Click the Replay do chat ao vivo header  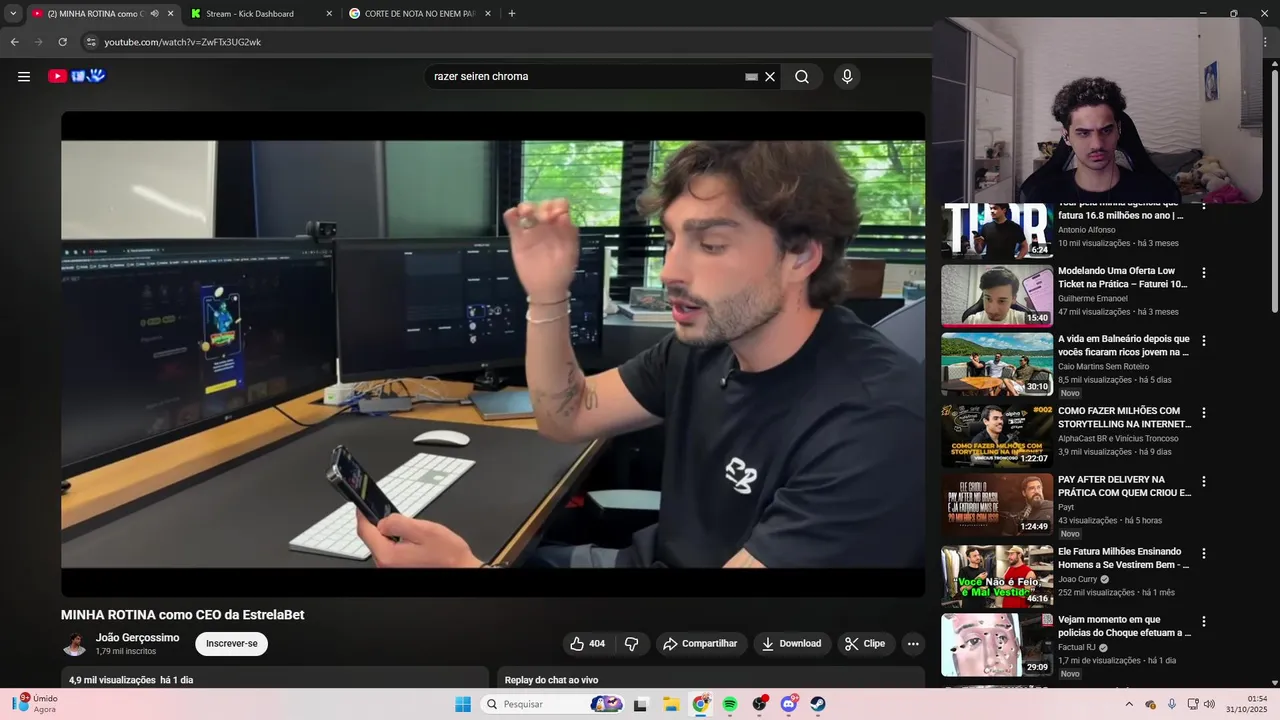(x=551, y=680)
